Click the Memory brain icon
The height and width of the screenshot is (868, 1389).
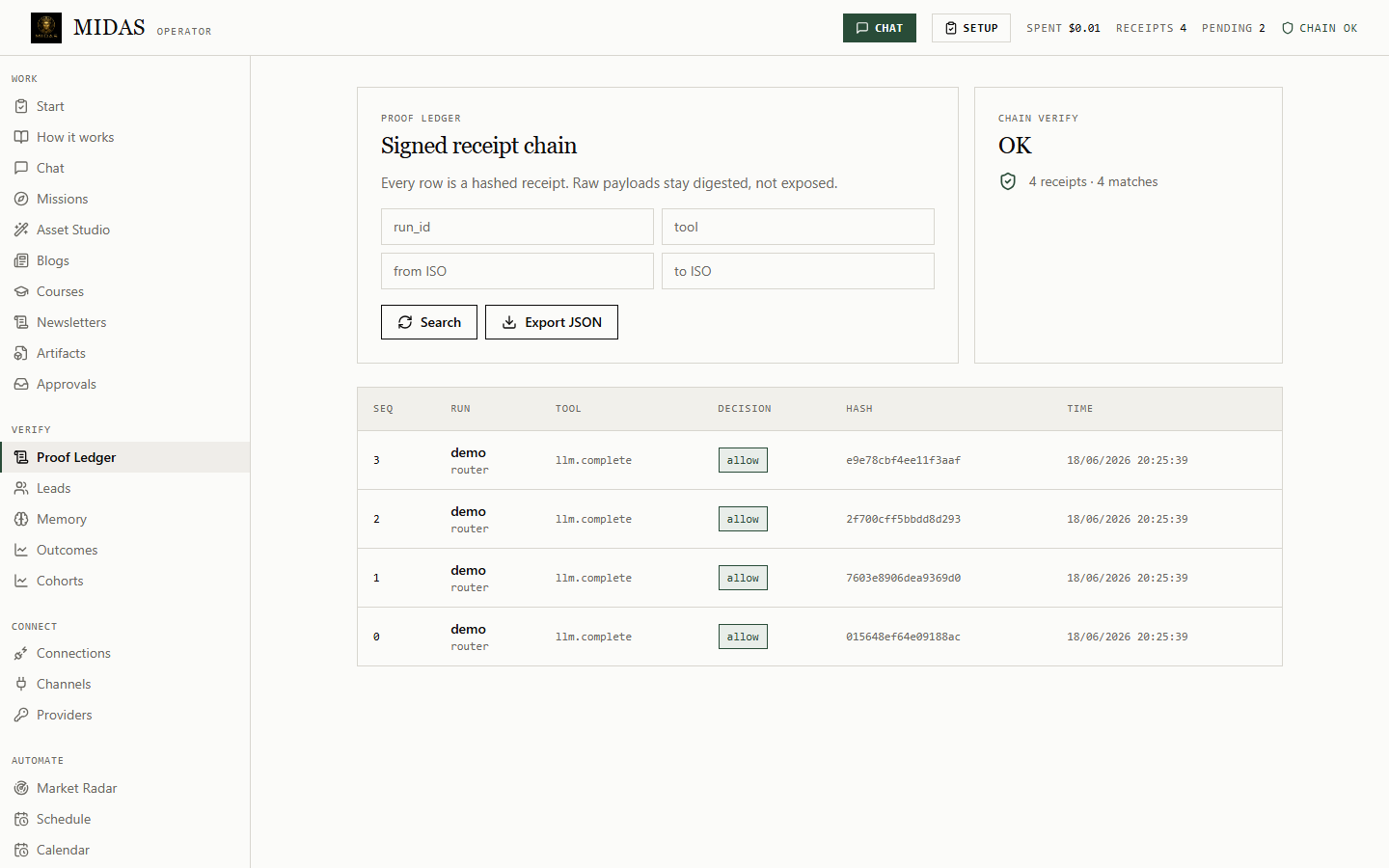click(21, 519)
